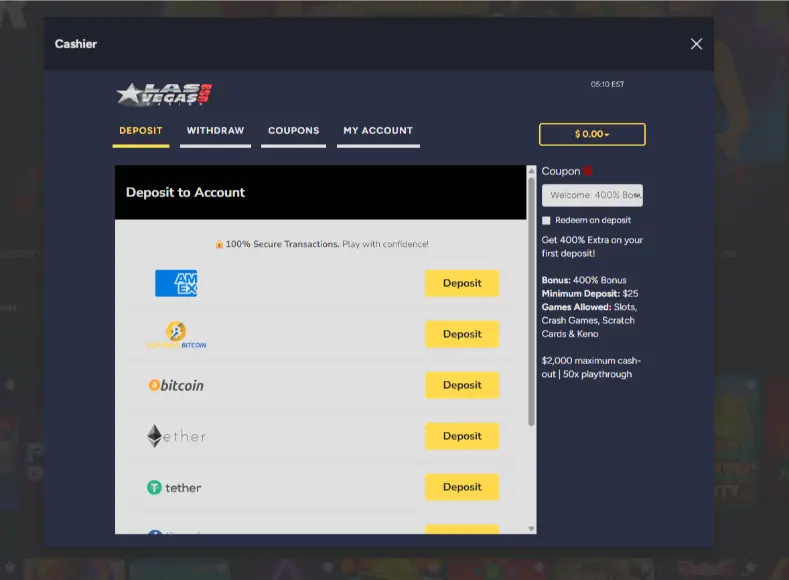Click the American Express card logo
The height and width of the screenshot is (580, 789).
pos(176,283)
